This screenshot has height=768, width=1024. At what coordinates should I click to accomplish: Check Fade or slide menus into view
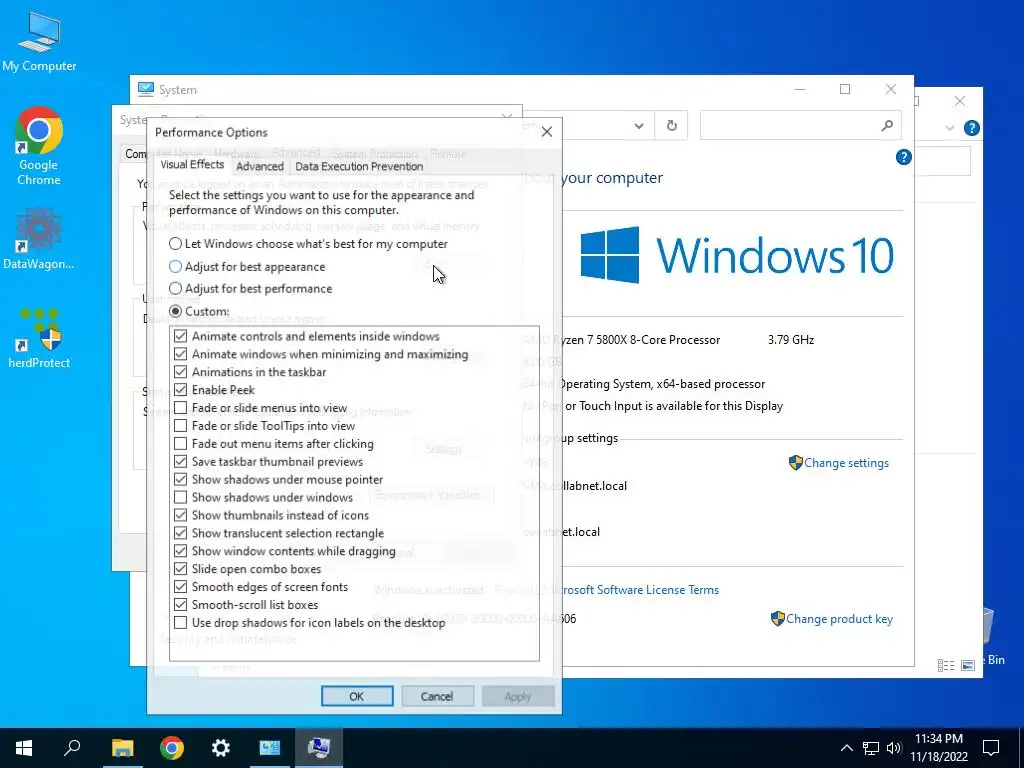tap(181, 408)
